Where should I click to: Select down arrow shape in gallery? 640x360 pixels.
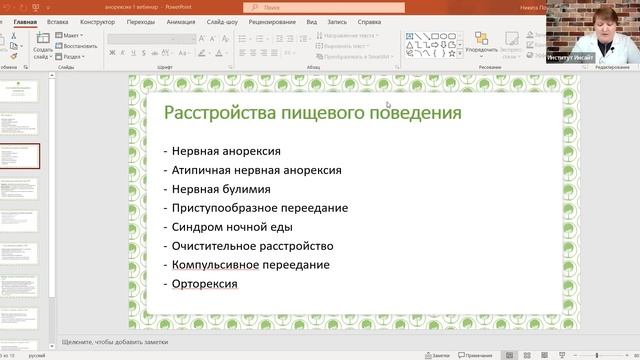[443, 45]
